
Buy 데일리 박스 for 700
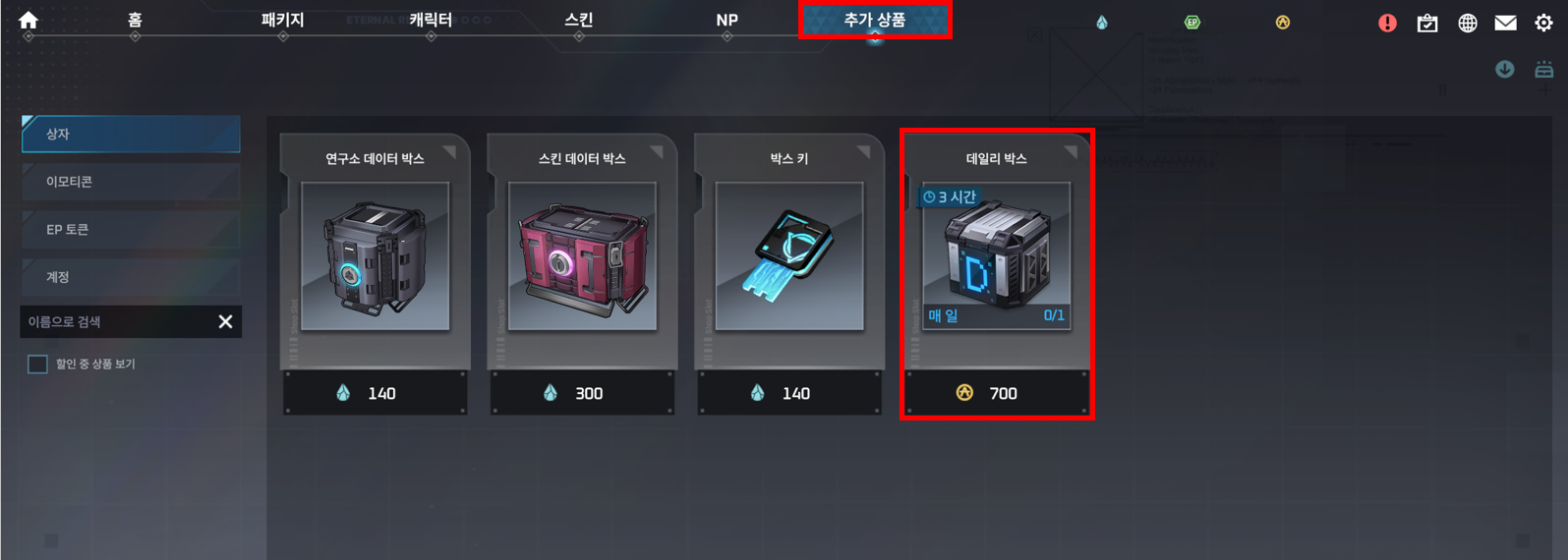tap(996, 393)
